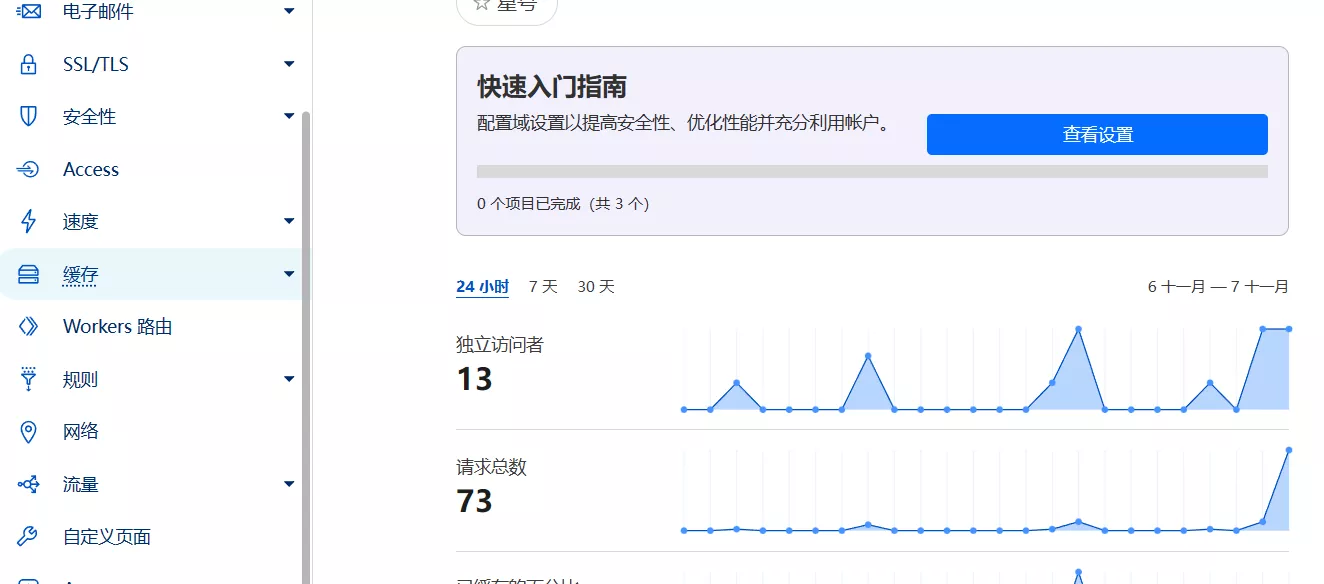
Task: Click the network location pin icon
Action: click(28, 432)
